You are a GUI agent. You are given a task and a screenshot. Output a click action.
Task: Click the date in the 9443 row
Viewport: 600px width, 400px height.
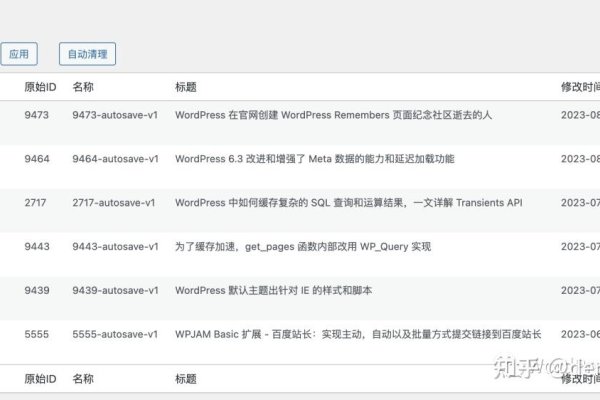[x=580, y=247]
